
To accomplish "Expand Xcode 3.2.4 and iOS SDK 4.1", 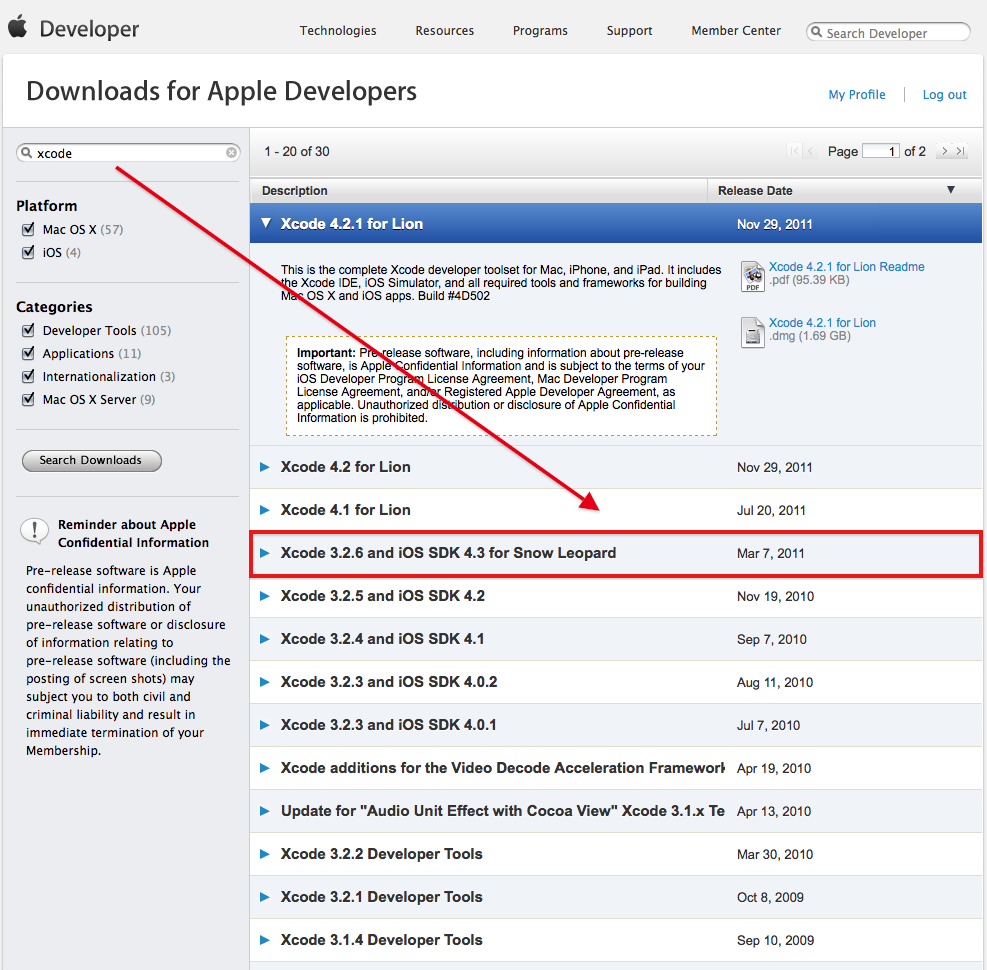I will coord(265,639).
